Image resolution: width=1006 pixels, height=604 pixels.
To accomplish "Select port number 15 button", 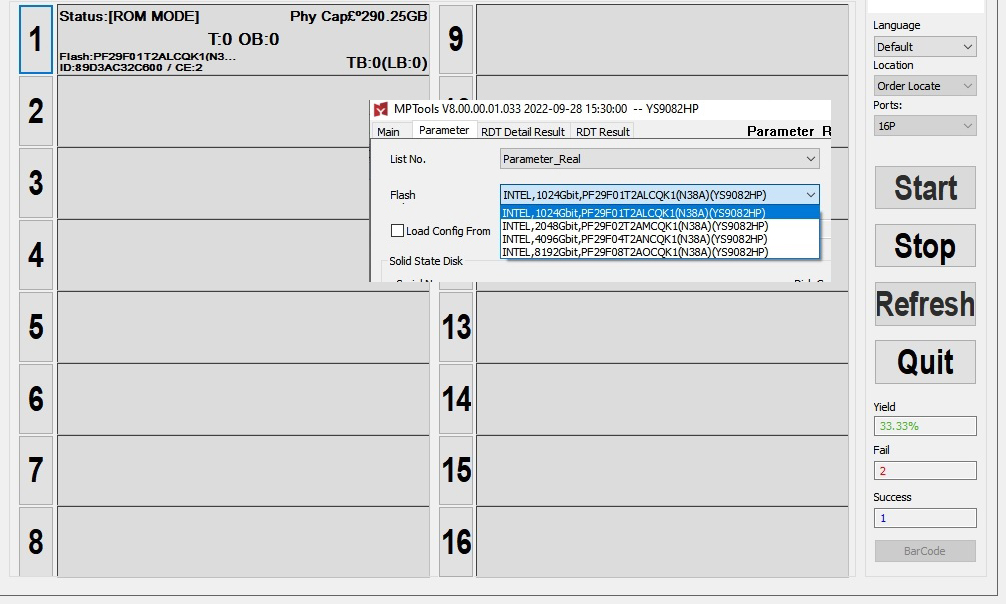I will pyautogui.click(x=456, y=470).
